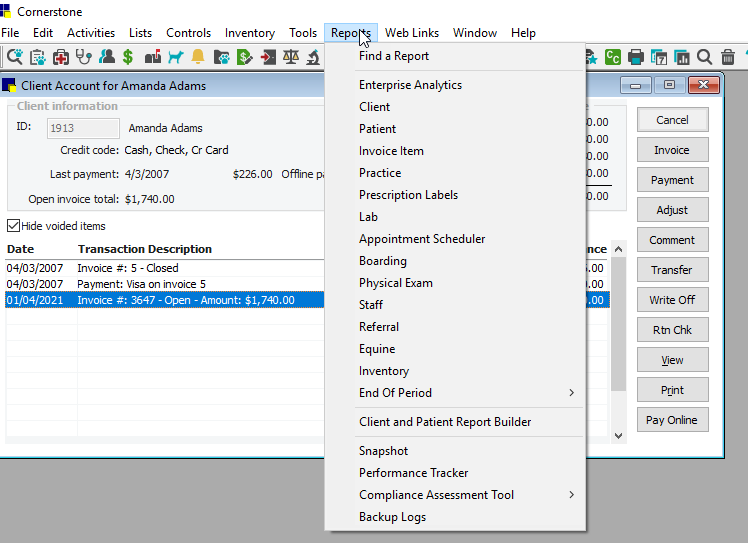This screenshot has height=543, width=748.
Task: Click the Pay Online button
Action: coord(672,420)
